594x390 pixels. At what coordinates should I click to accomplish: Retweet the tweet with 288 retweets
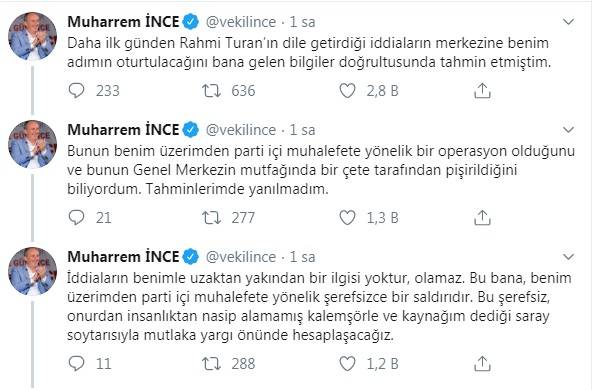pos(211,364)
